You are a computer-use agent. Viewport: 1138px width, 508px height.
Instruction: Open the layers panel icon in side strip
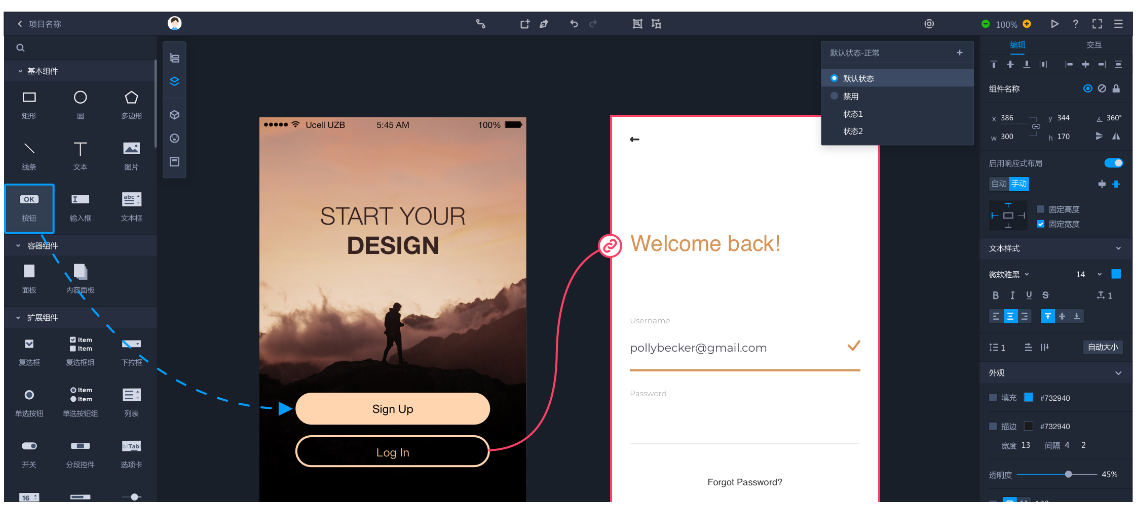click(174, 81)
